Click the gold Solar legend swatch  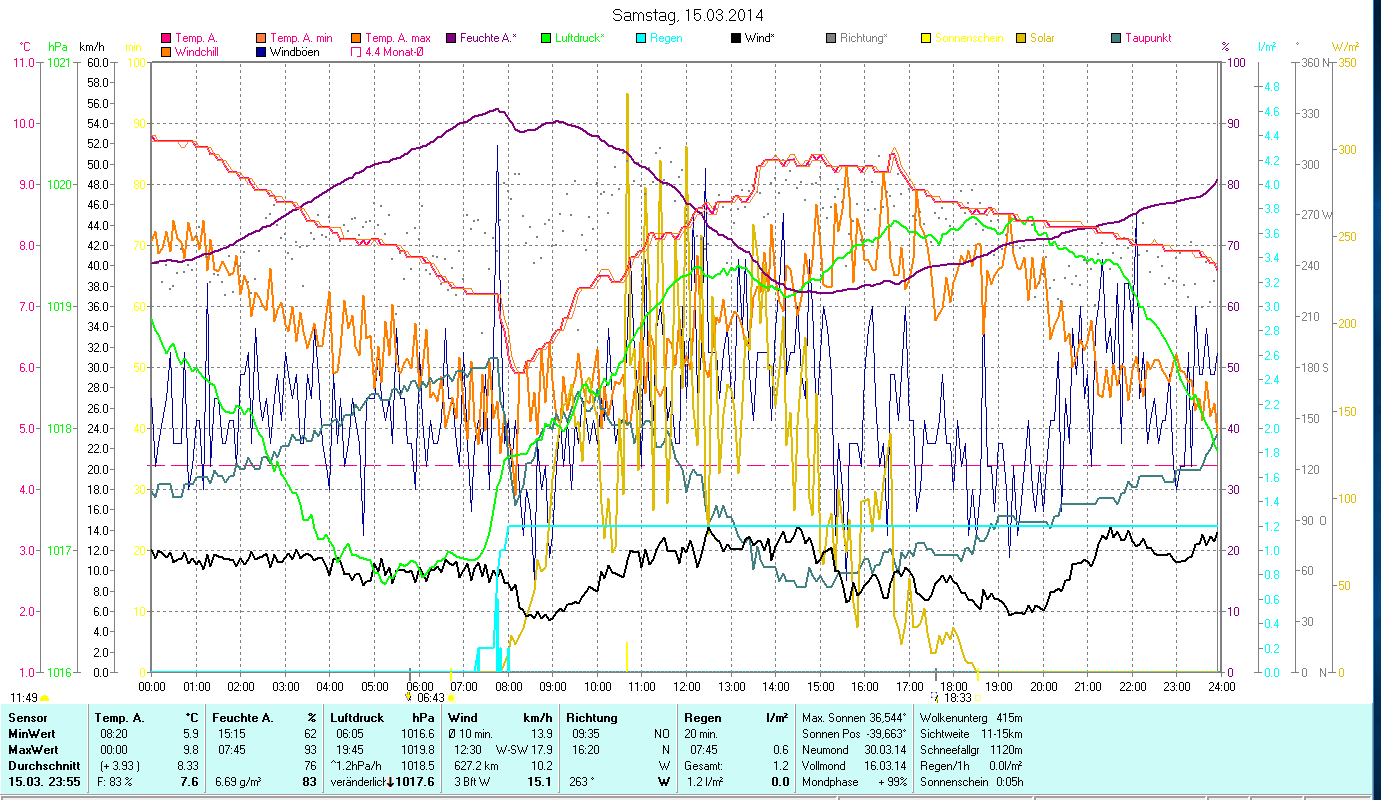[1021, 38]
